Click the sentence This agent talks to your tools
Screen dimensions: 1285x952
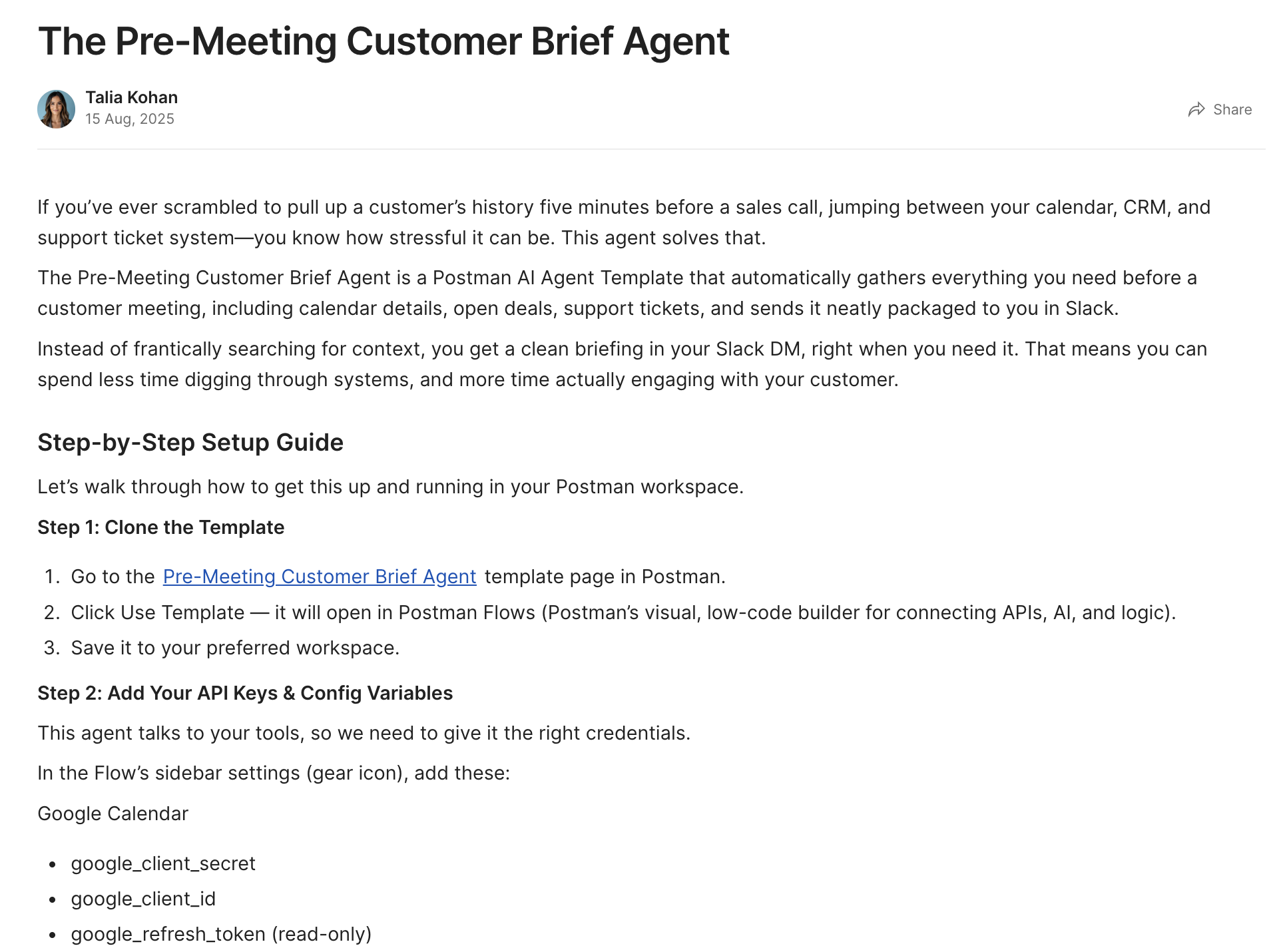(x=364, y=733)
